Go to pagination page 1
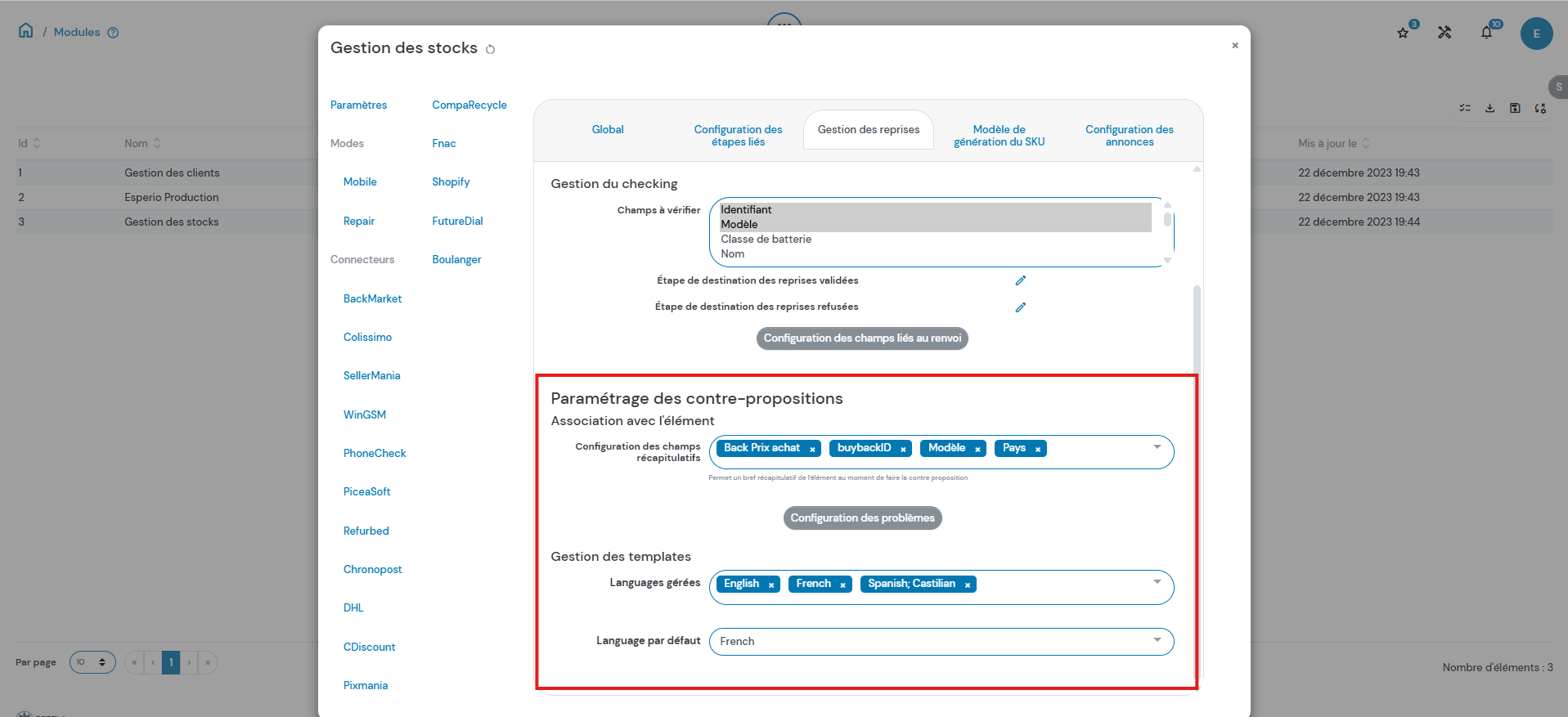 pyautogui.click(x=171, y=662)
